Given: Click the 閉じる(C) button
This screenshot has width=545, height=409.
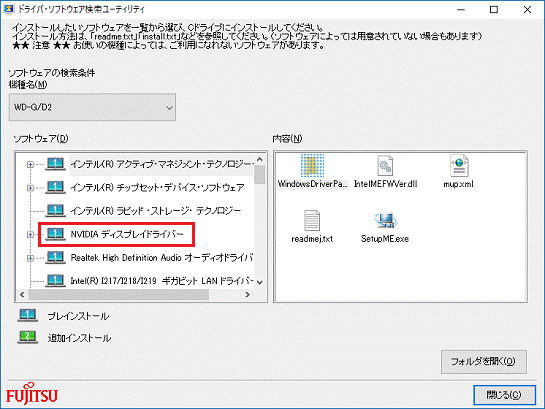Looking at the screenshot, I should 504,395.
